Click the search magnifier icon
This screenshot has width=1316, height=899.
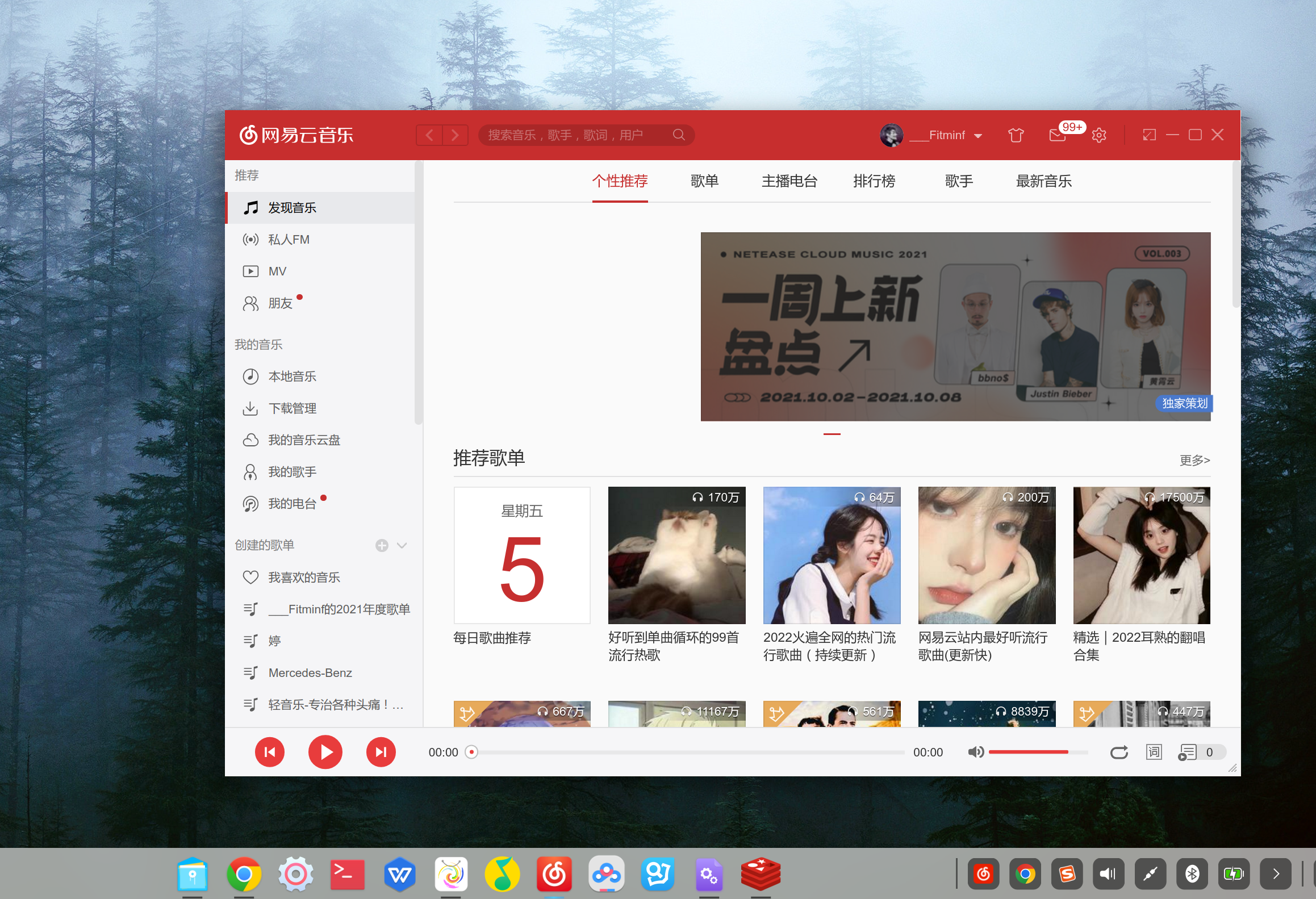point(679,135)
